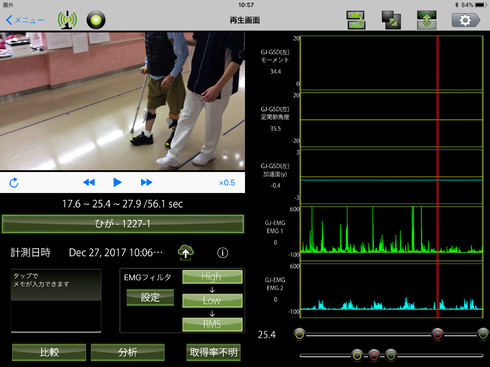Tap the memo field to enter notes

point(56,301)
